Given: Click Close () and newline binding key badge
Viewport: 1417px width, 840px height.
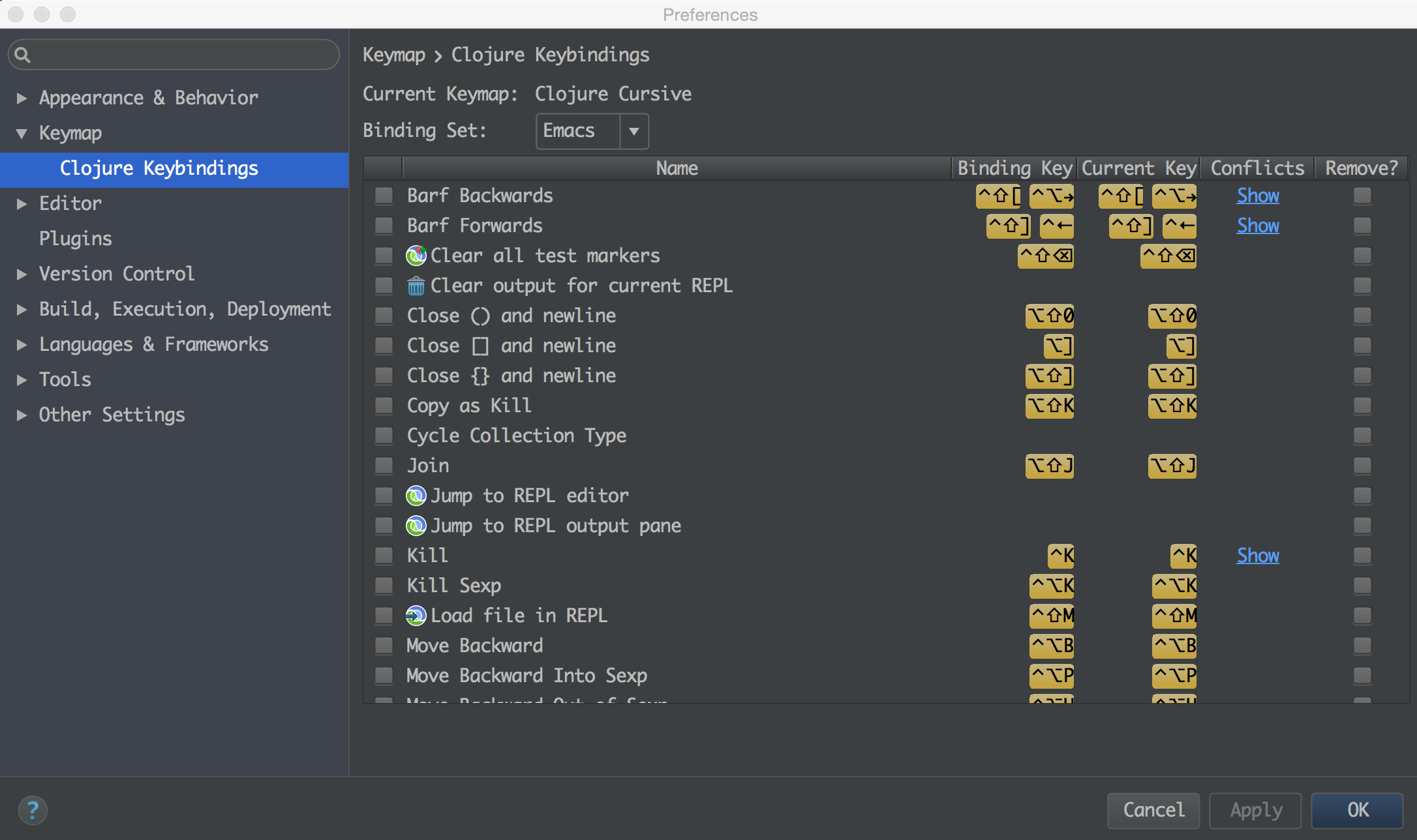Looking at the screenshot, I should [1050, 316].
